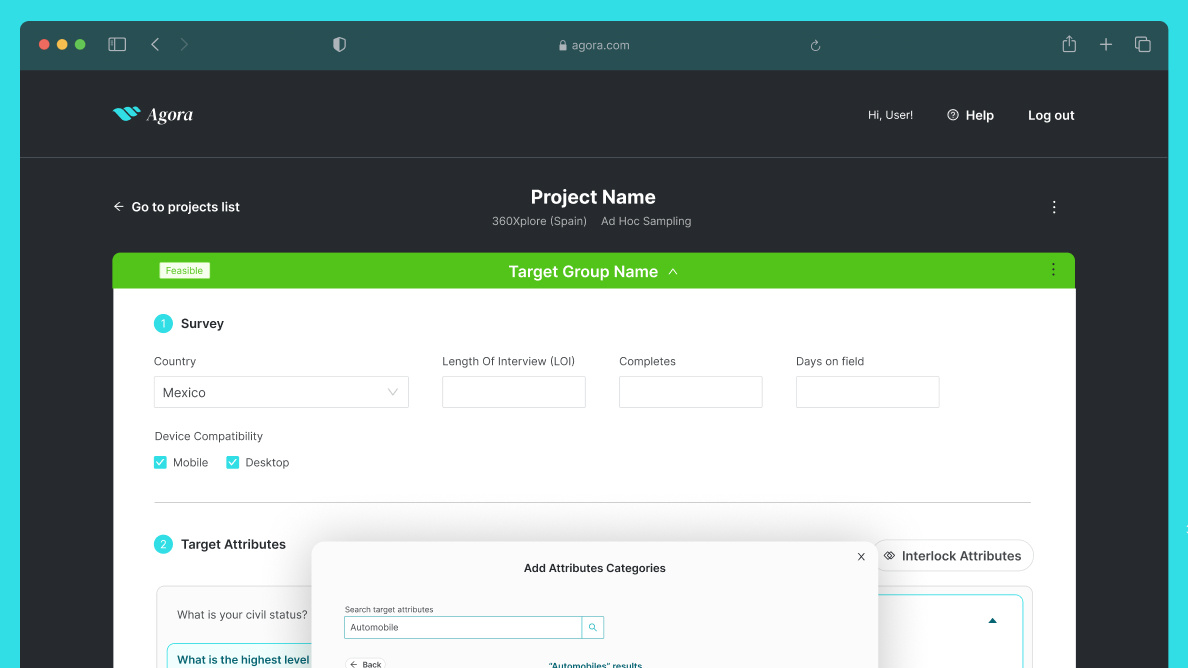1188x668 pixels.
Task: Uncheck the Desktop device checkbox
Action: coord(233,462)
